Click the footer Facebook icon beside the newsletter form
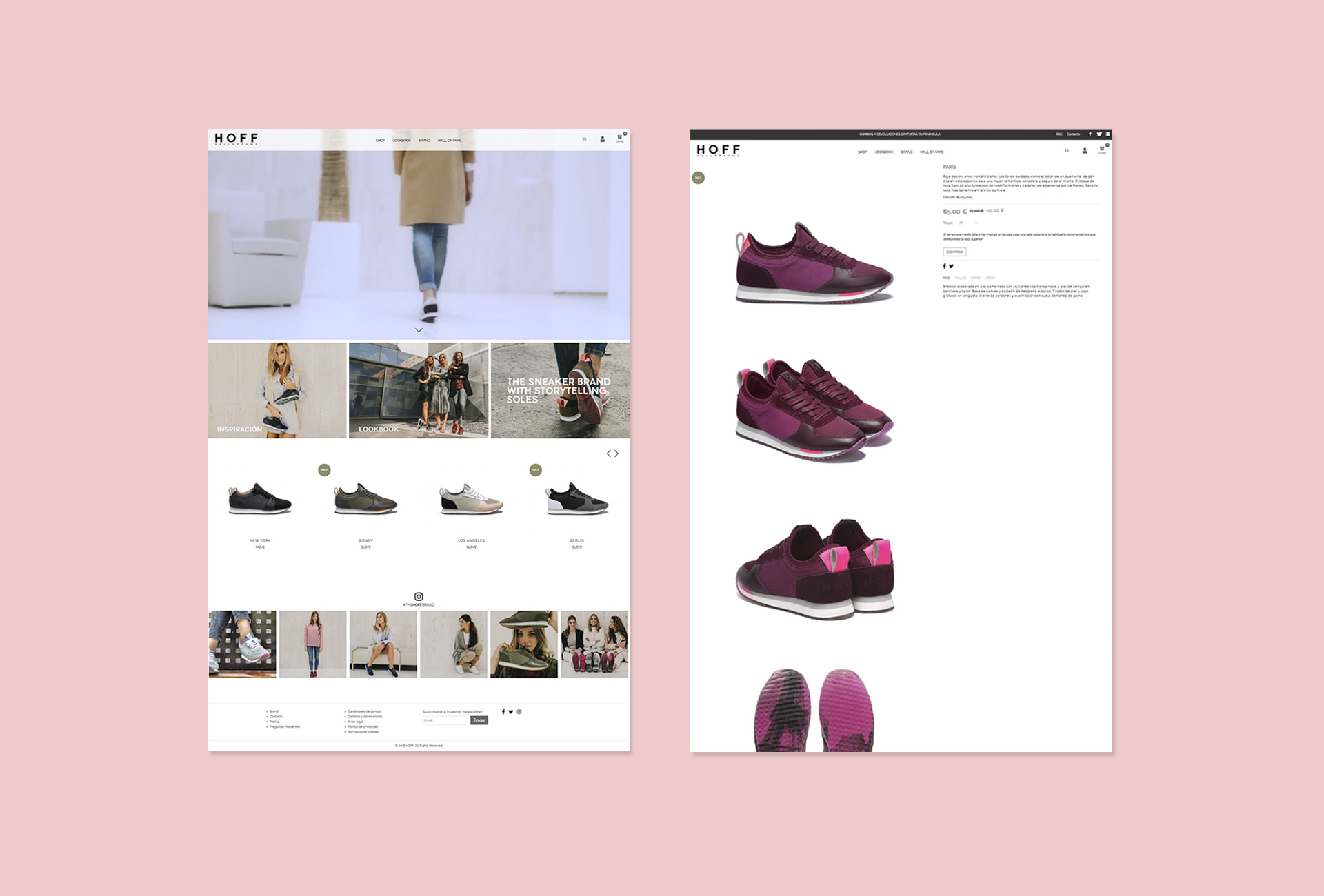Image resolution: width=1324 pixels, height=896 pixels. coord(503,712)
